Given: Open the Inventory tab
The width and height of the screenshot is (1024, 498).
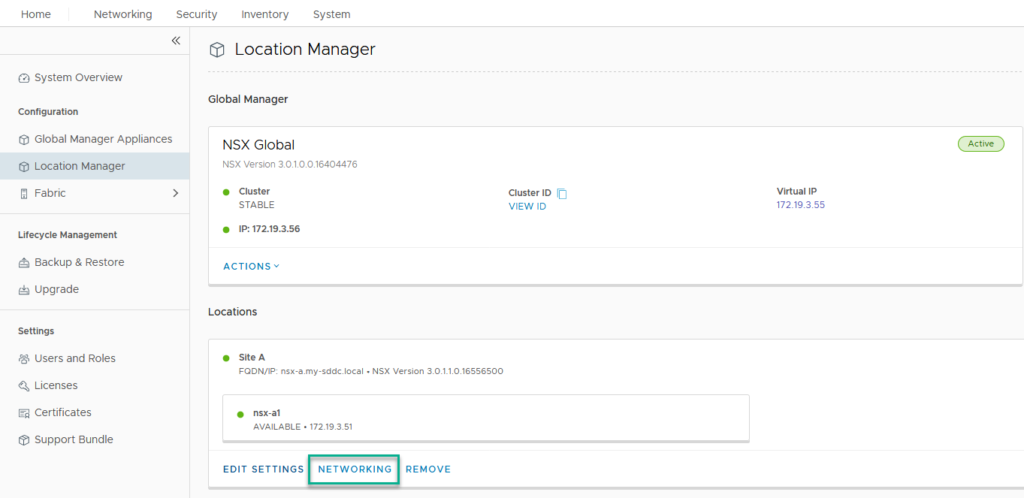Looking at the screenshot, I should pos(265,14).
